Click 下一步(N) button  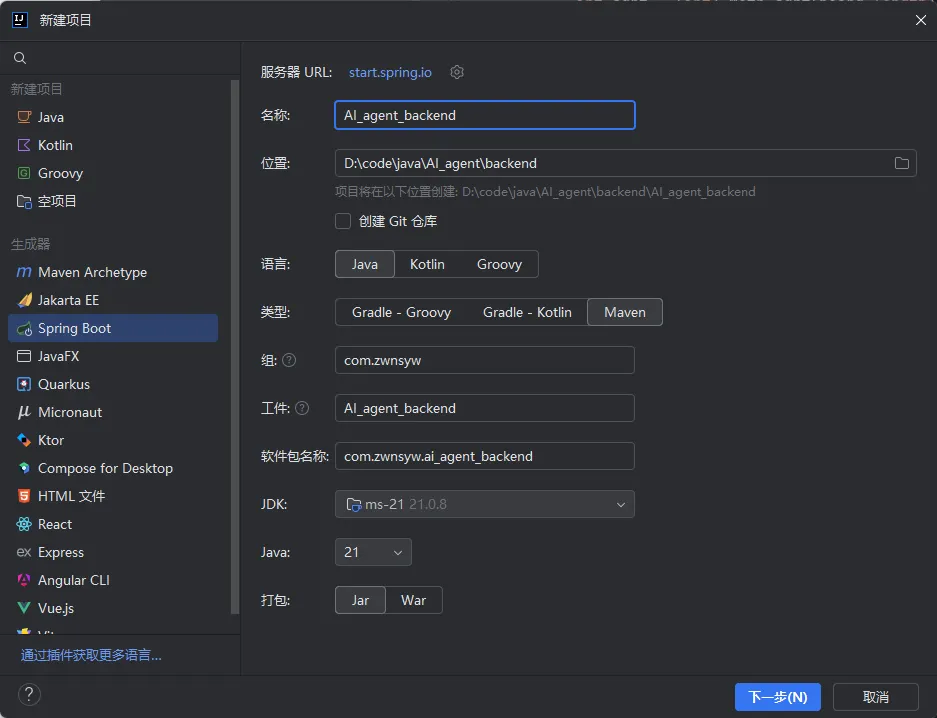point(777,697)
